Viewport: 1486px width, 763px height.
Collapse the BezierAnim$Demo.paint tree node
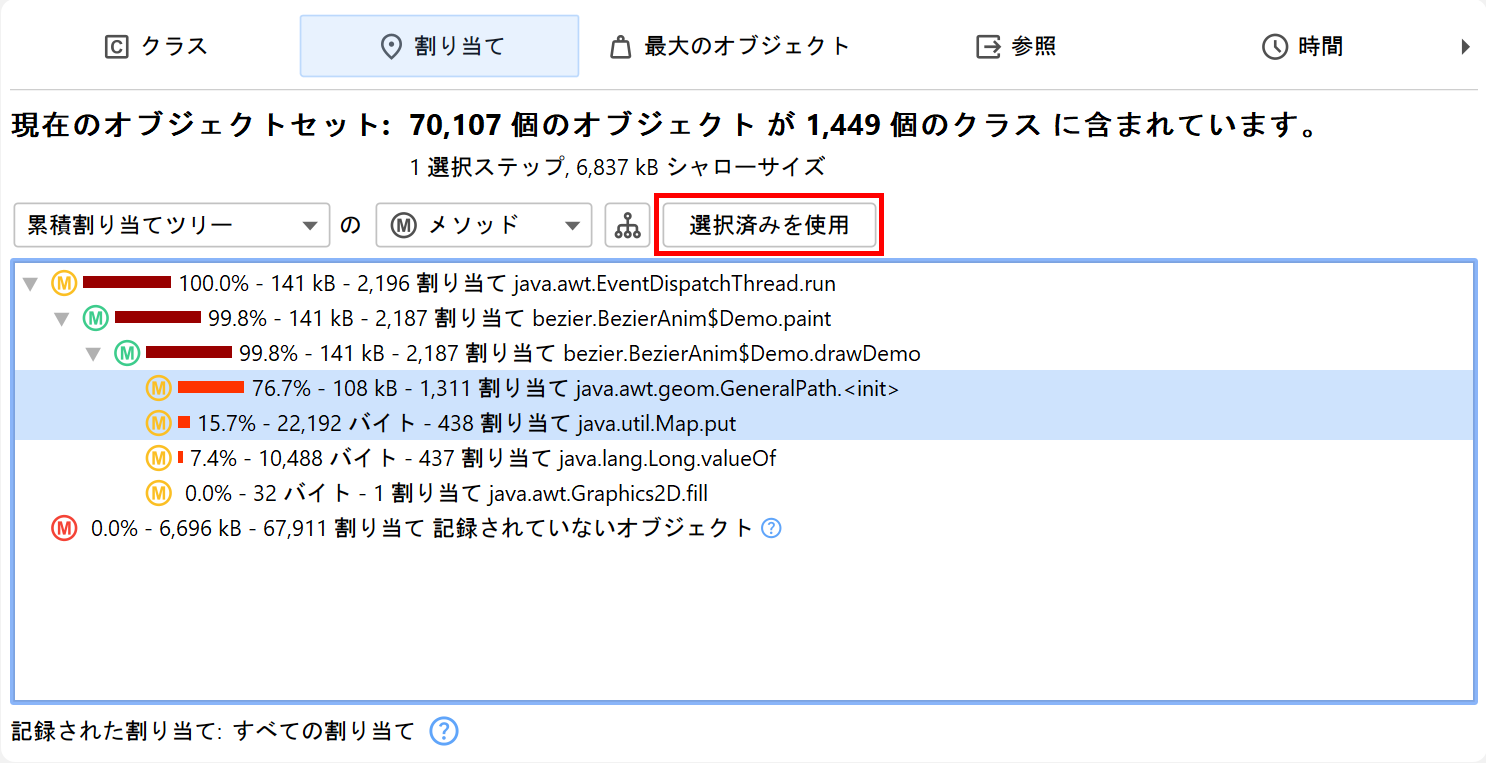pyautogui.click(x=62, y=319)
